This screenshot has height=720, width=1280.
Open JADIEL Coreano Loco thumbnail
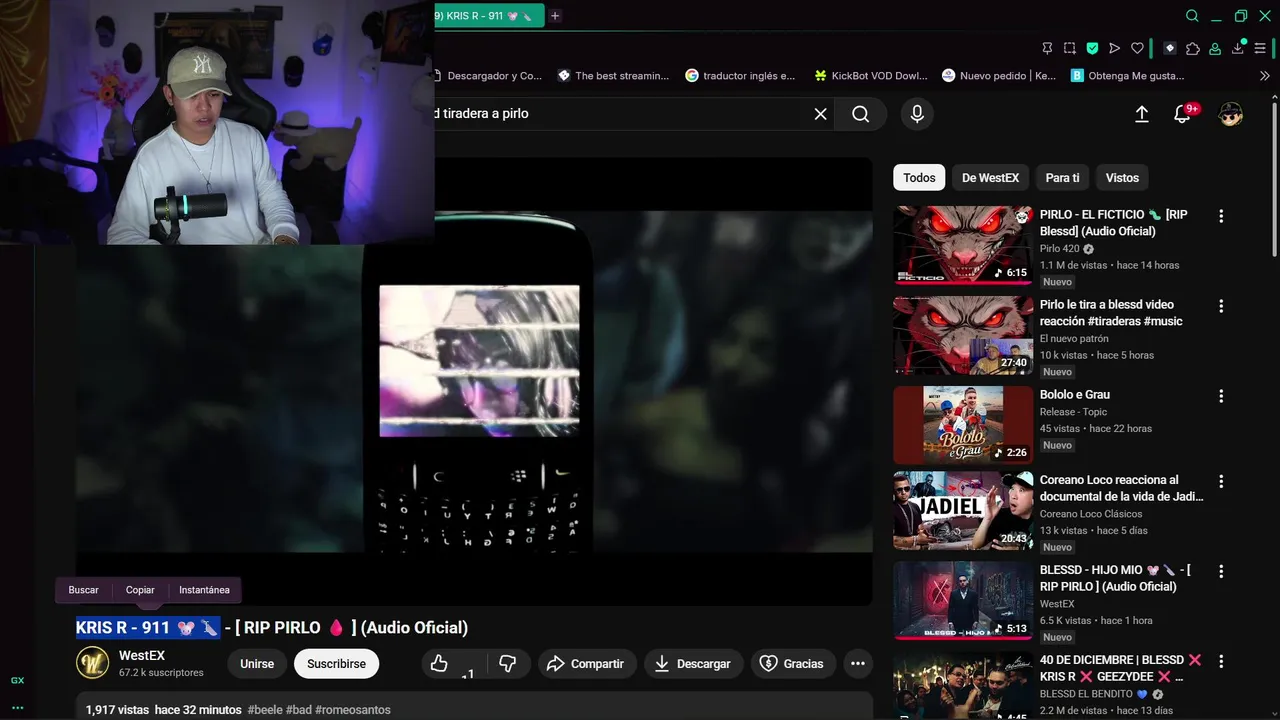(x=963, y=510)
